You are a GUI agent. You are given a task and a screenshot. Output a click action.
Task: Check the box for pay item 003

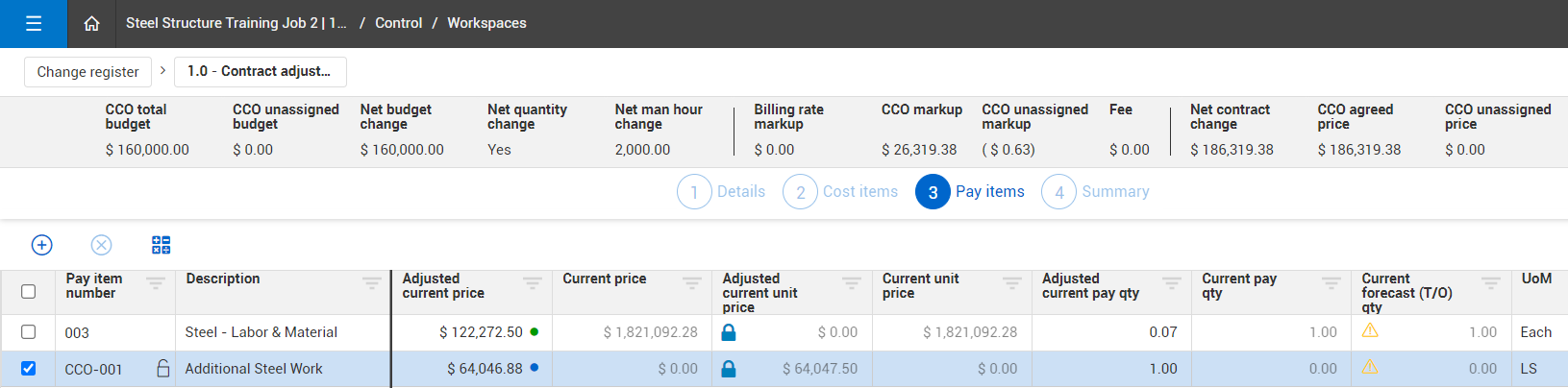28,331
